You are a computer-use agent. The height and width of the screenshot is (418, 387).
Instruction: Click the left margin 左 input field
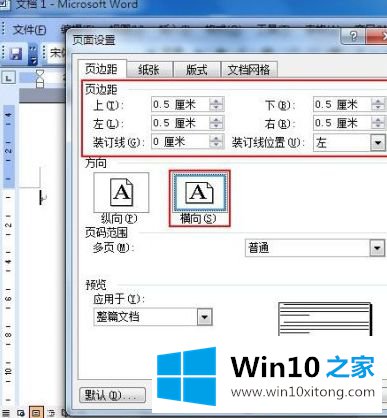point(180,123)
